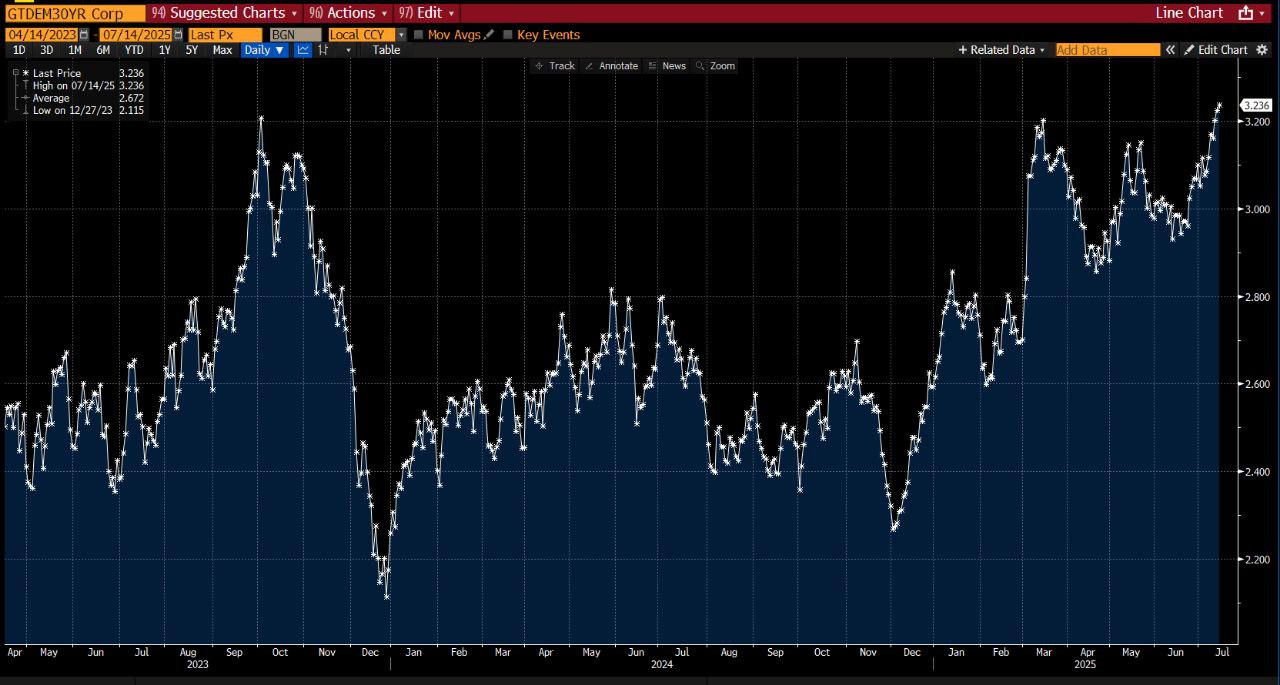This screenshot has height=685, width=1280.
Task: Activate the Track crosshair tool
Action: (554, 66)
